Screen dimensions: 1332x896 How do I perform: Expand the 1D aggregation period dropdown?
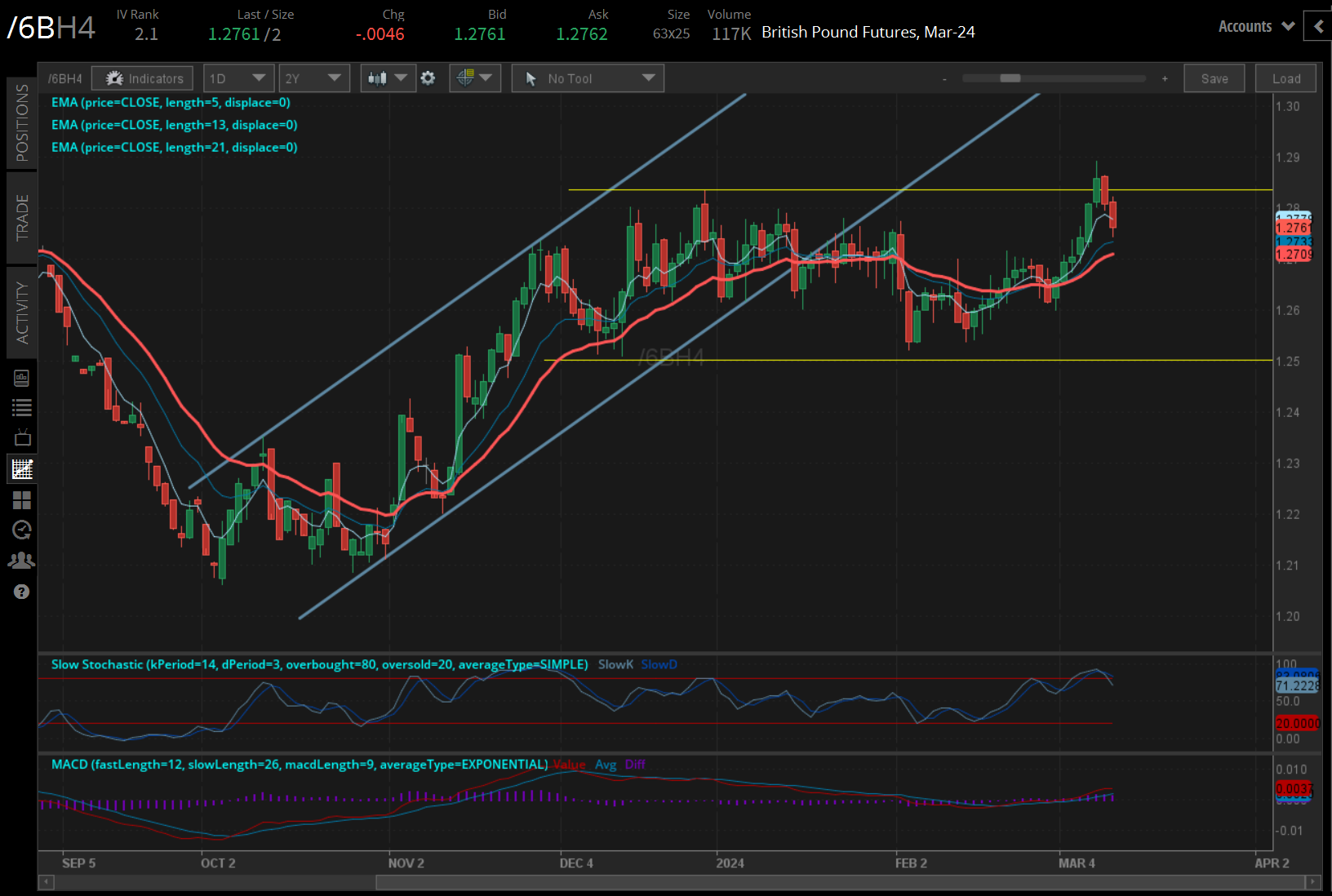coord(237,78)
